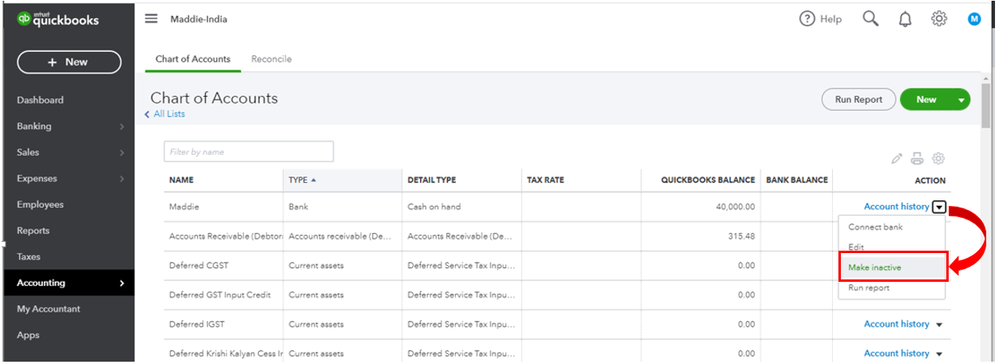Viewport: 999px width, 364px height.
Task: Select the Chart of Accounts tab
Action: click(x=193, y=59)
